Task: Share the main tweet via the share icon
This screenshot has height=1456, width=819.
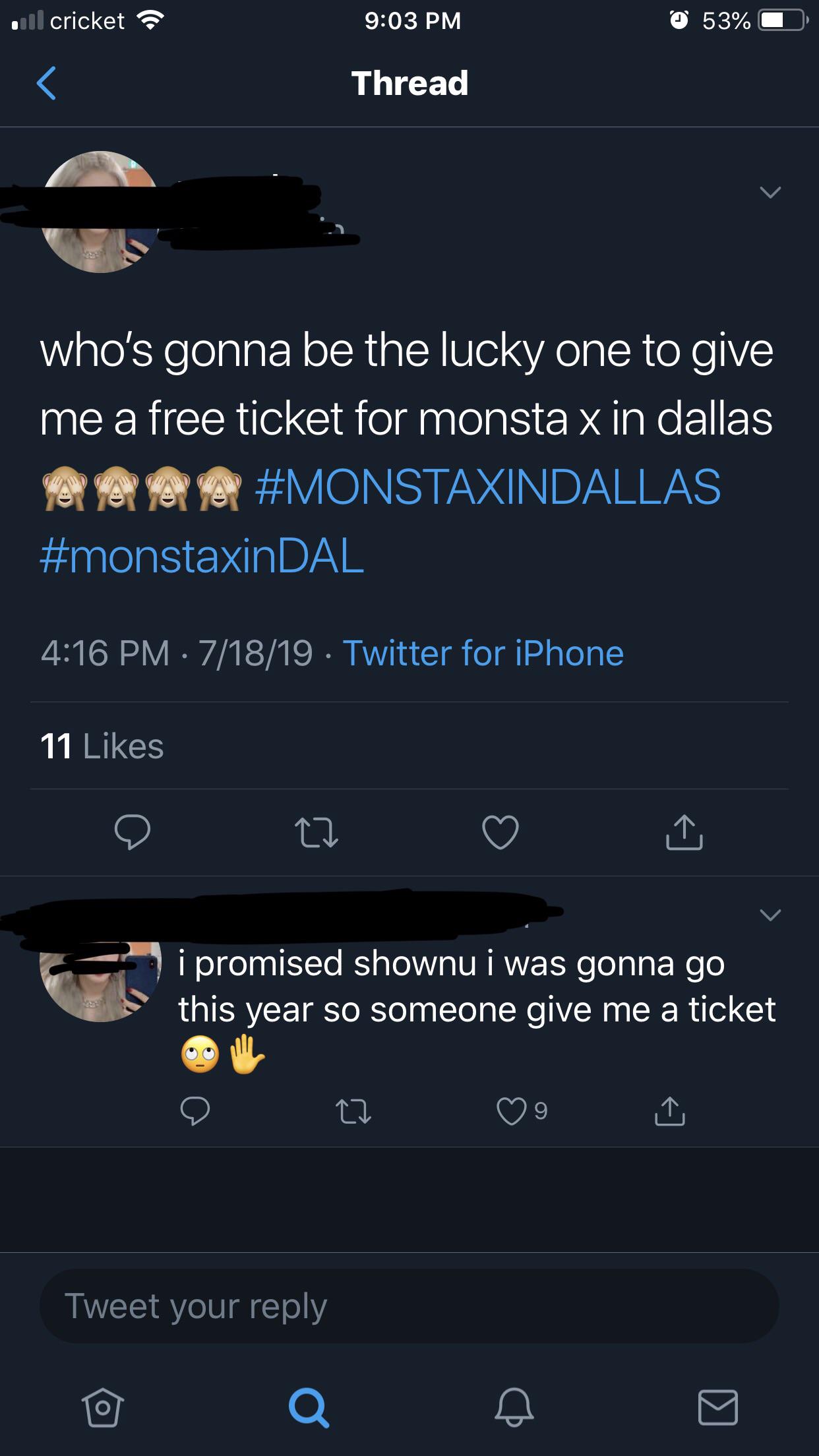Action: click(684, 835)
